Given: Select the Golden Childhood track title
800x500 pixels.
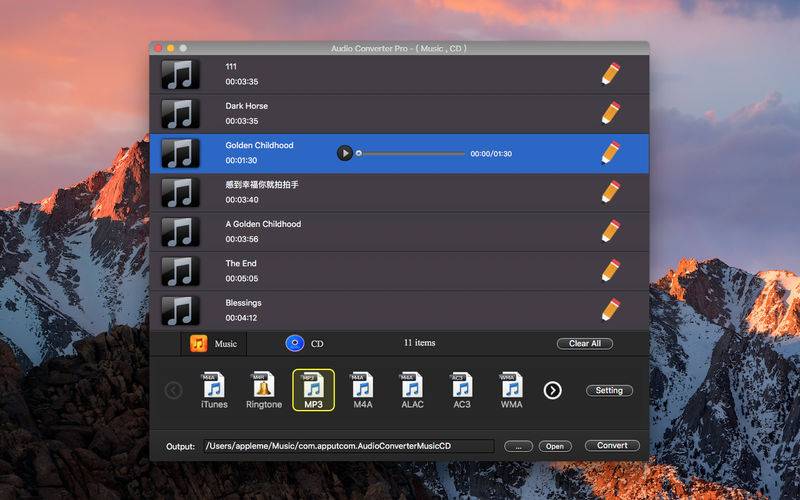Looking at the screenshot, I should tap(259, 145).
